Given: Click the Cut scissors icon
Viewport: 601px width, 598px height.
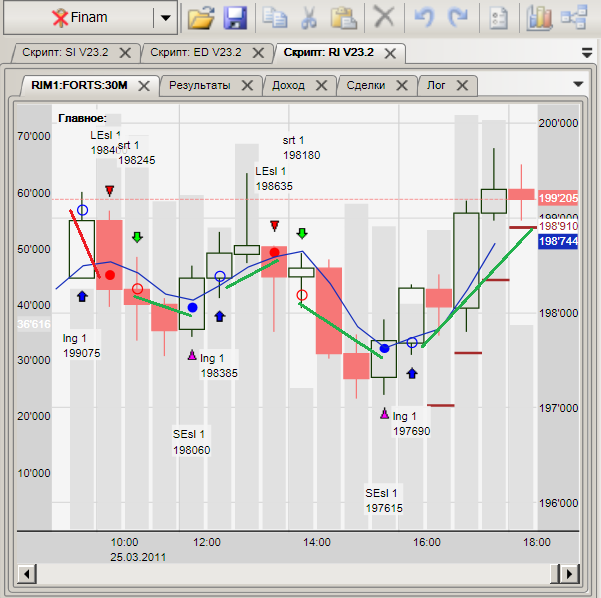Looking at the screenshot, I should [309, 18].
